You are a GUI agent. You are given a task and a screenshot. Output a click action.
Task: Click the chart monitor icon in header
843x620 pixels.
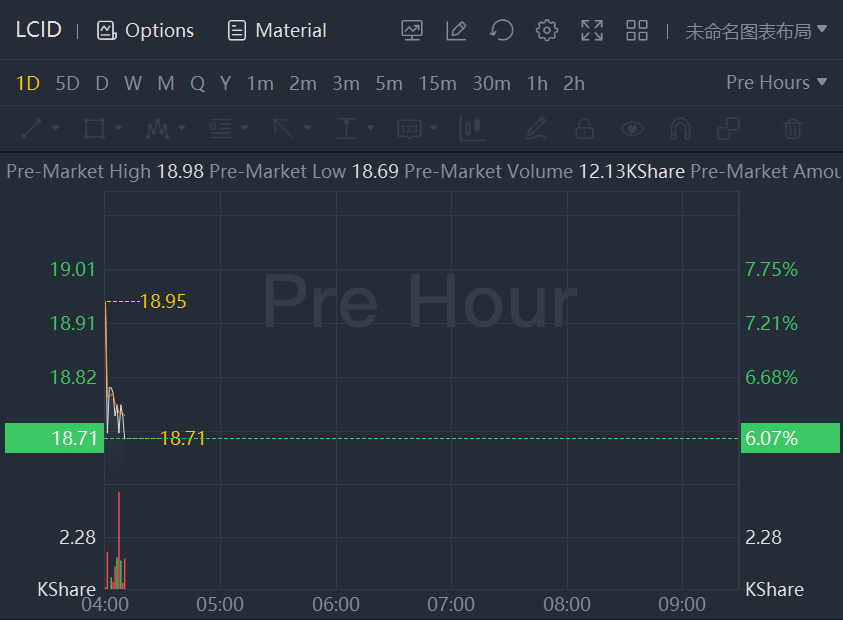pyautogui.click(x=412, y=30)
